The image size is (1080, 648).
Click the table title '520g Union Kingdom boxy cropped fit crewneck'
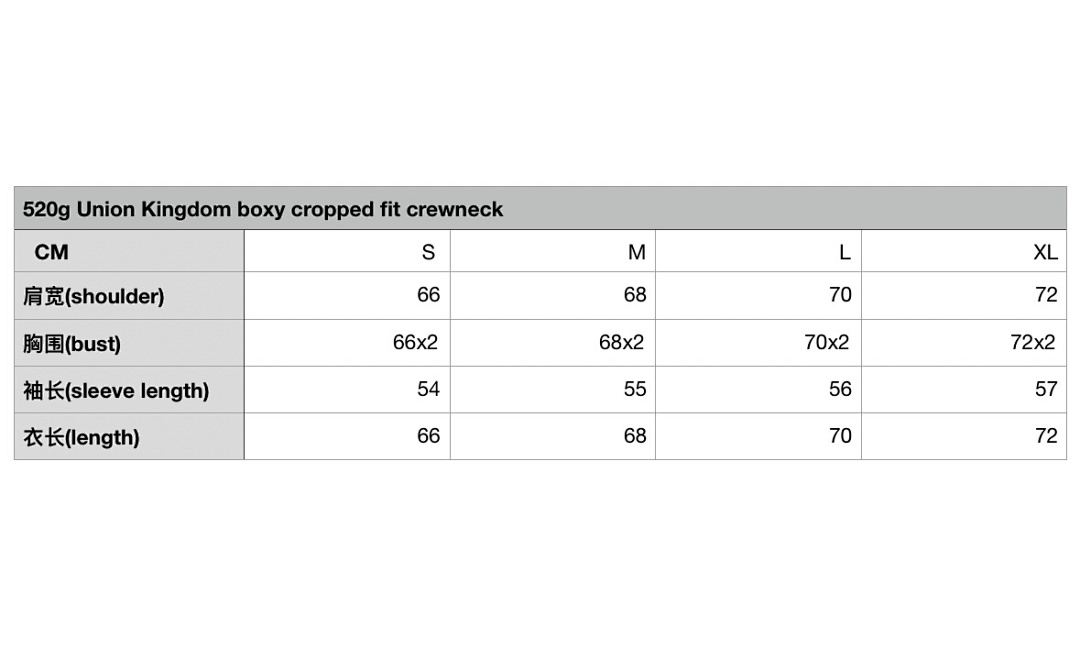pos(262,209)
